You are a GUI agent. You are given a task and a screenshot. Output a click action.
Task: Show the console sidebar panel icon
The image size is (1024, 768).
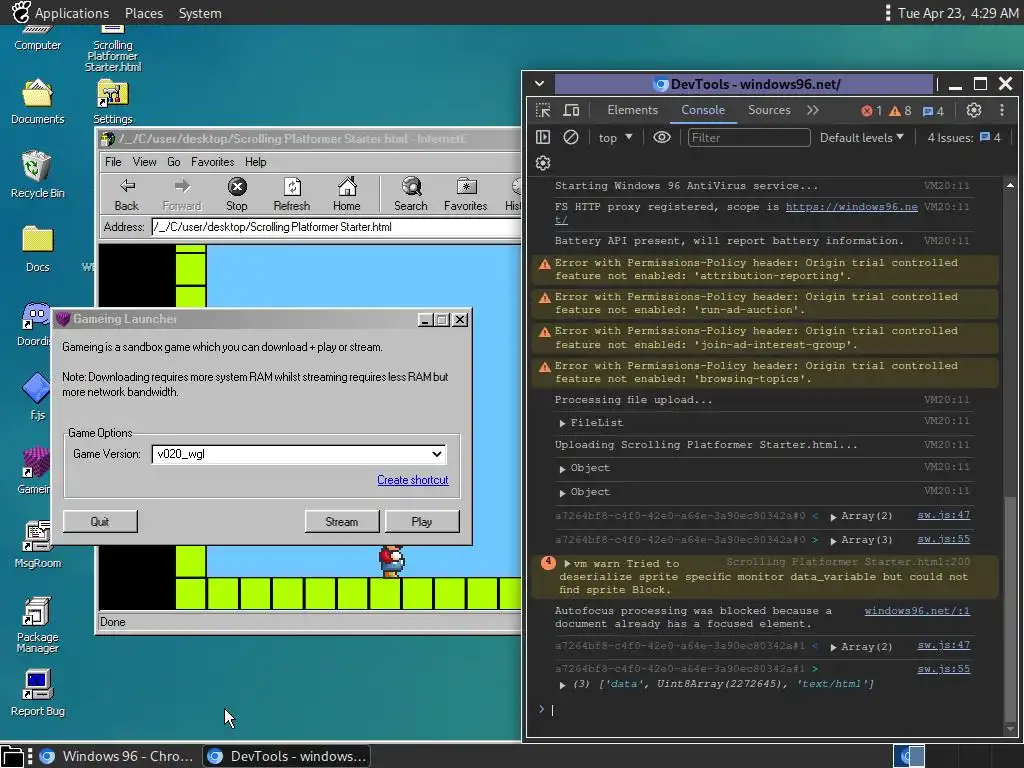coord(543,137)
